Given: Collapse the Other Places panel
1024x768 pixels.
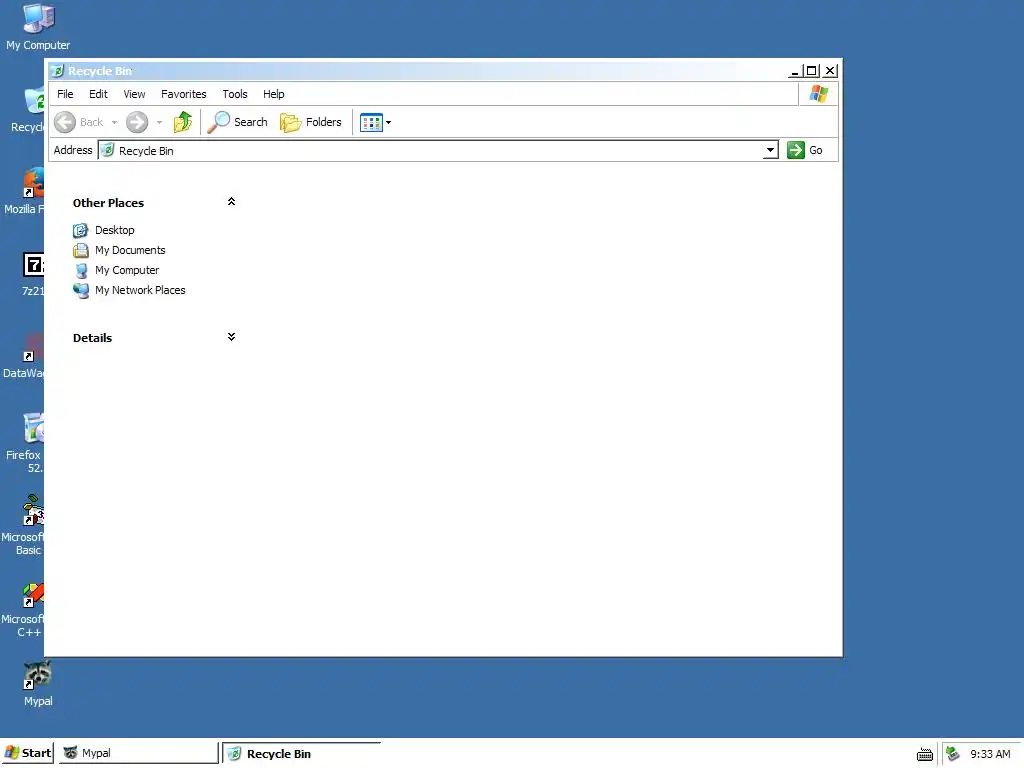Looking at the screenshot, I should click(231, 202).
